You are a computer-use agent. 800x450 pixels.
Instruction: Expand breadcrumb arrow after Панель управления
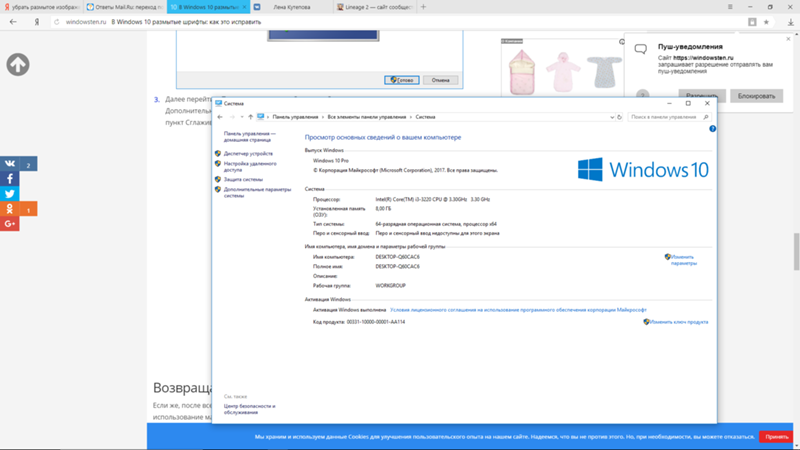(322, 117)
